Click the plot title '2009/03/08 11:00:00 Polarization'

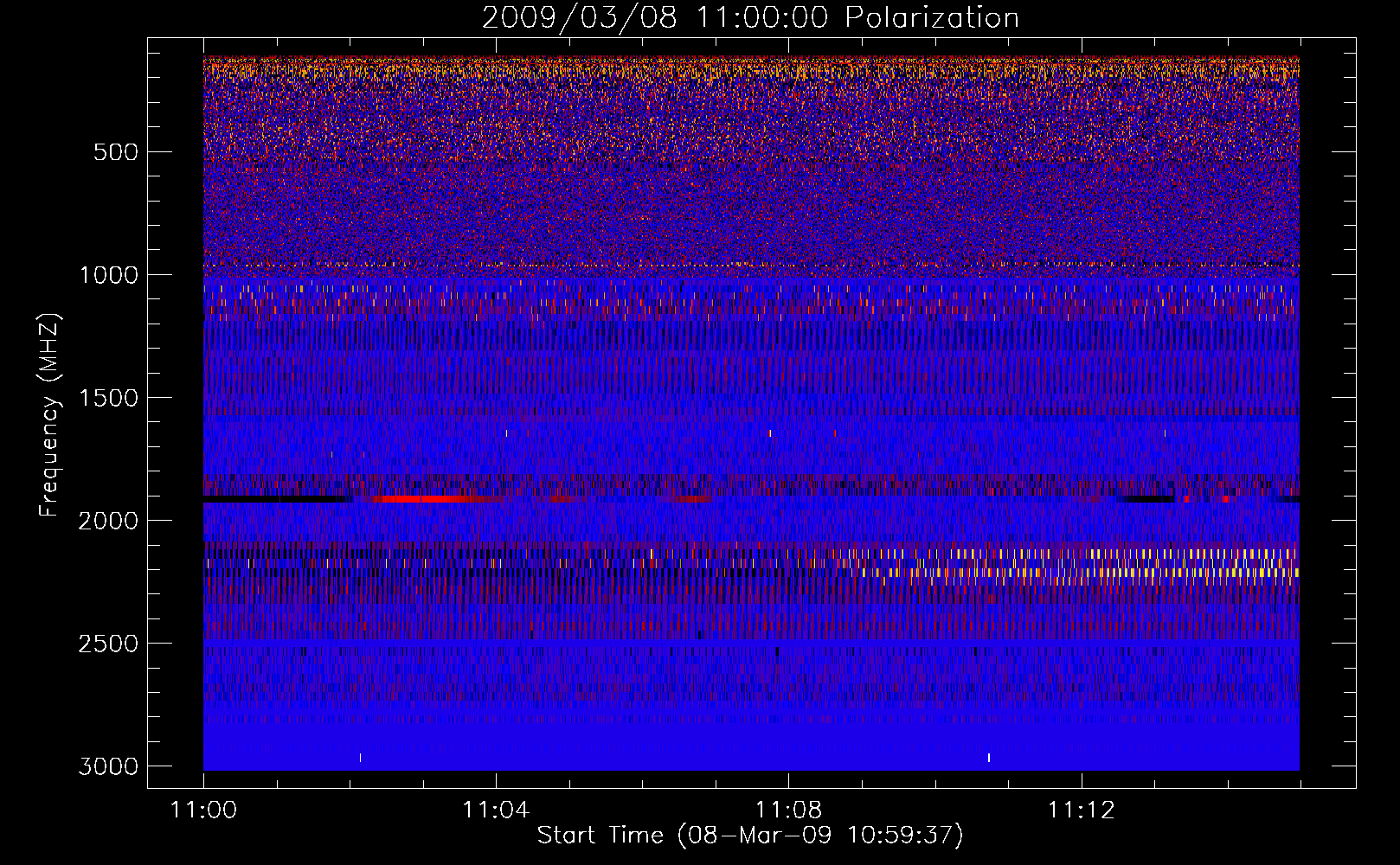[x=750, y=17]
